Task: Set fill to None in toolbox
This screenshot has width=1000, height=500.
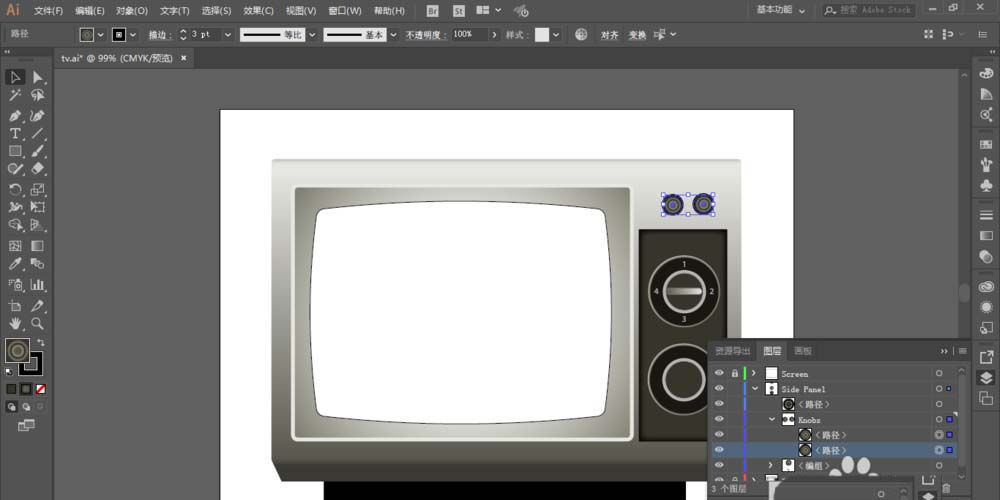Action: tap(40, 389)
